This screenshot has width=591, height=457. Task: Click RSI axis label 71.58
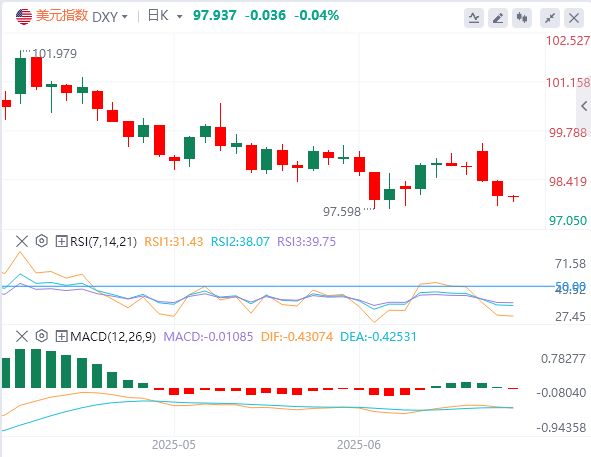[570, 264]
